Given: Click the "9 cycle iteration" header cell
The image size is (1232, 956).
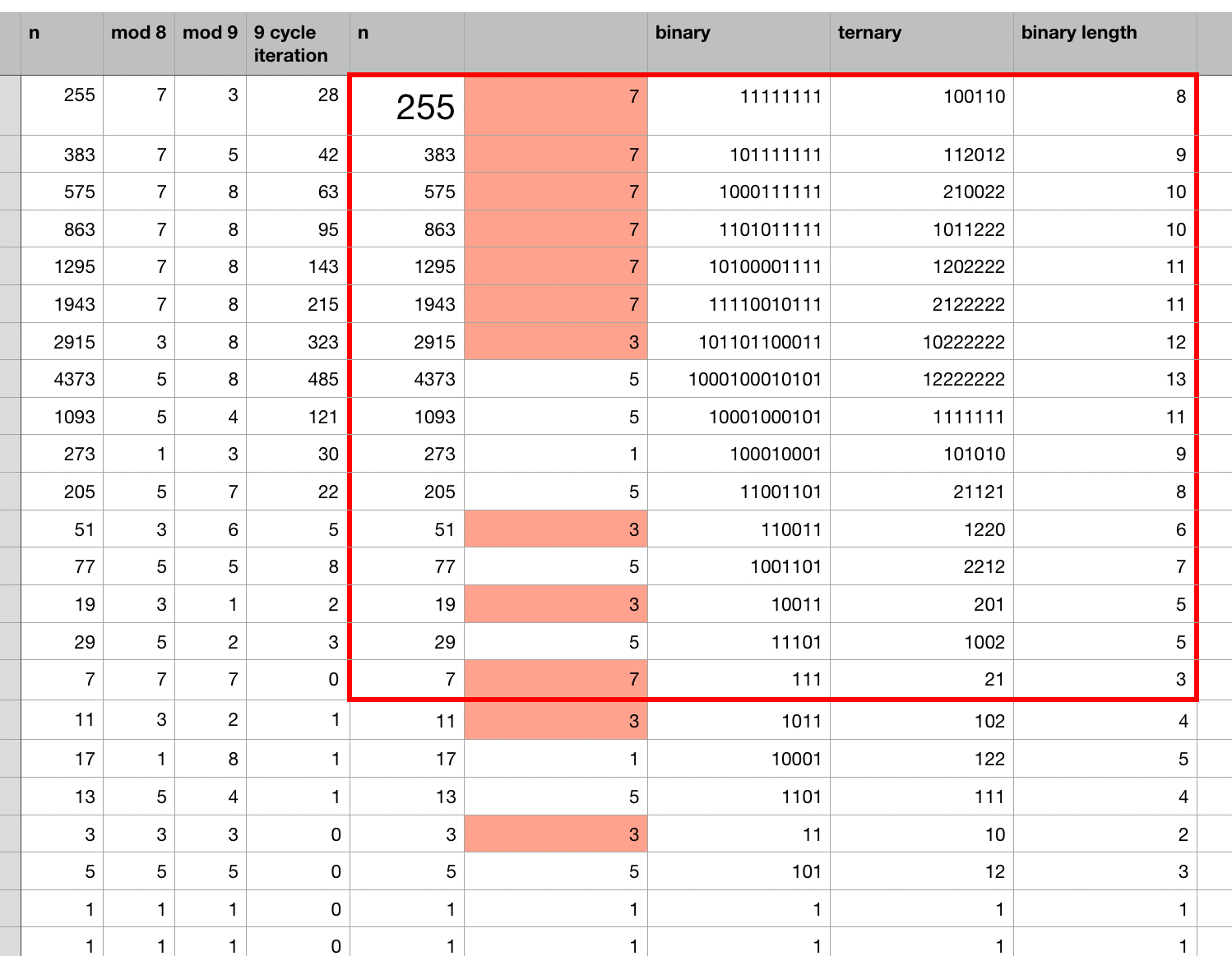Looking at the screenshot, I should coord(297,44).
